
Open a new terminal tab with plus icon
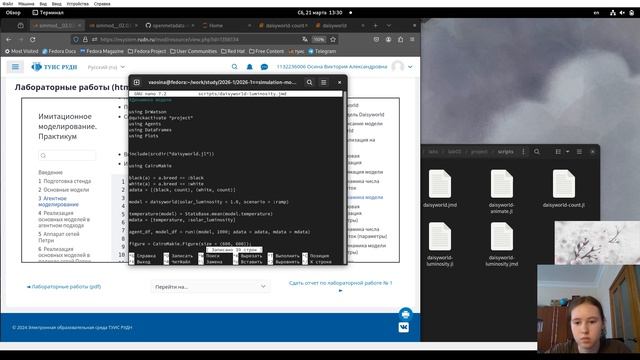[137, 82]
